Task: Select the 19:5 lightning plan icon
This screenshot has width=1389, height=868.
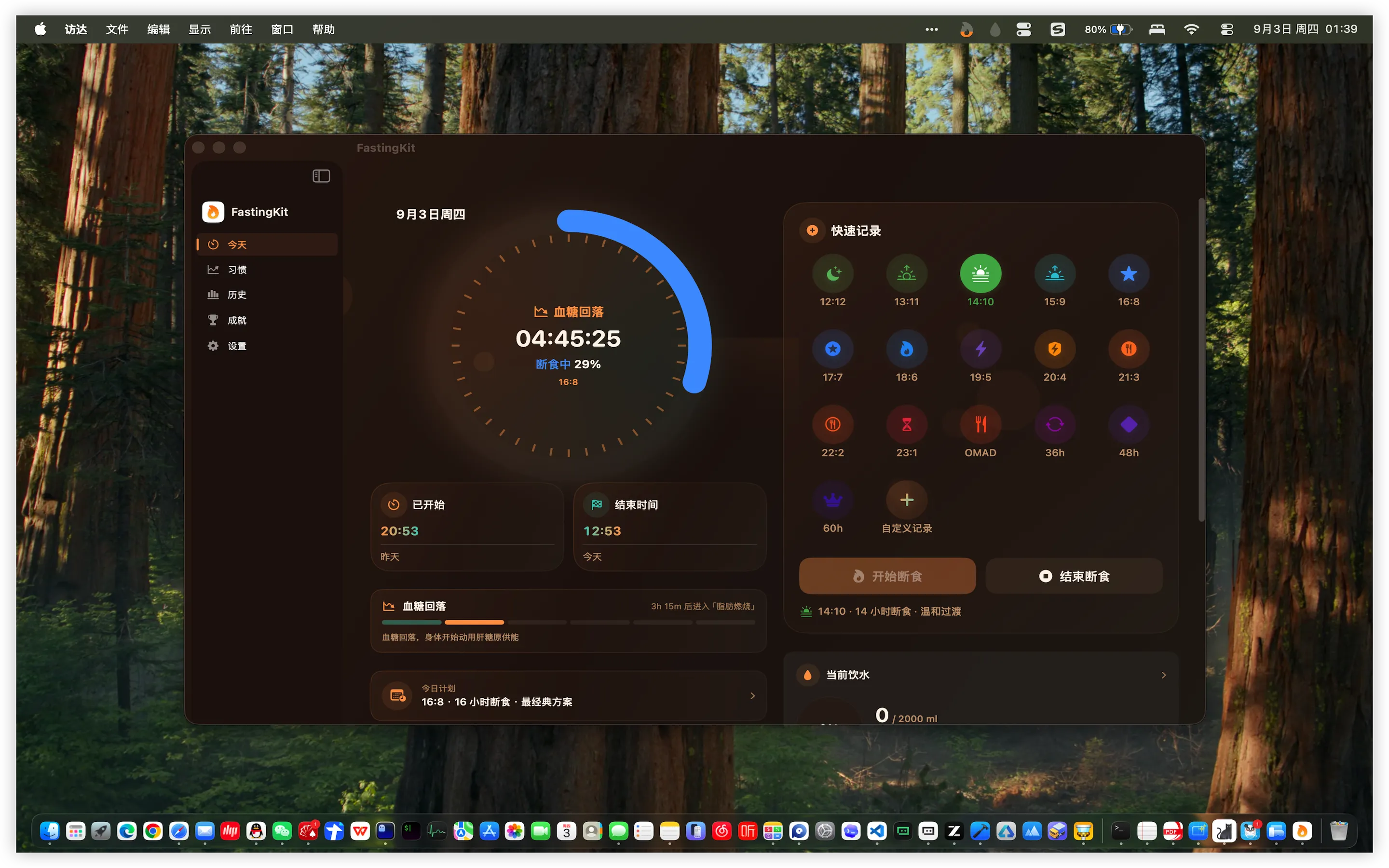Action: click(980, 349)
